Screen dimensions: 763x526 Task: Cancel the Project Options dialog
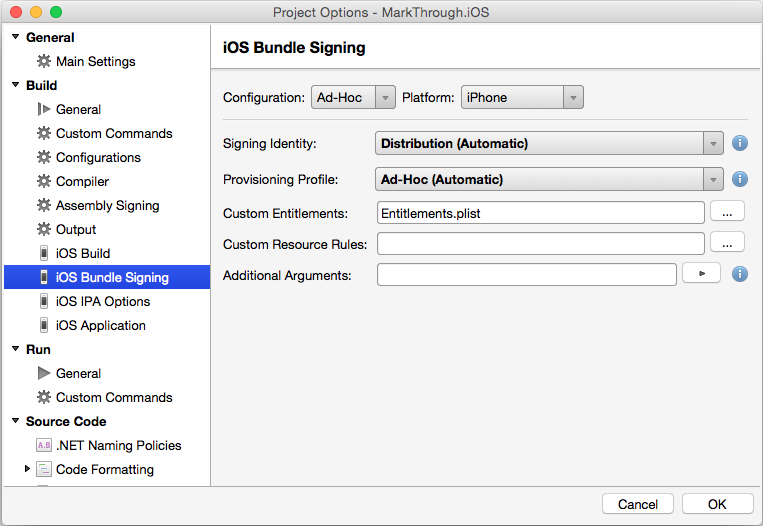click(x=637, y=504)
